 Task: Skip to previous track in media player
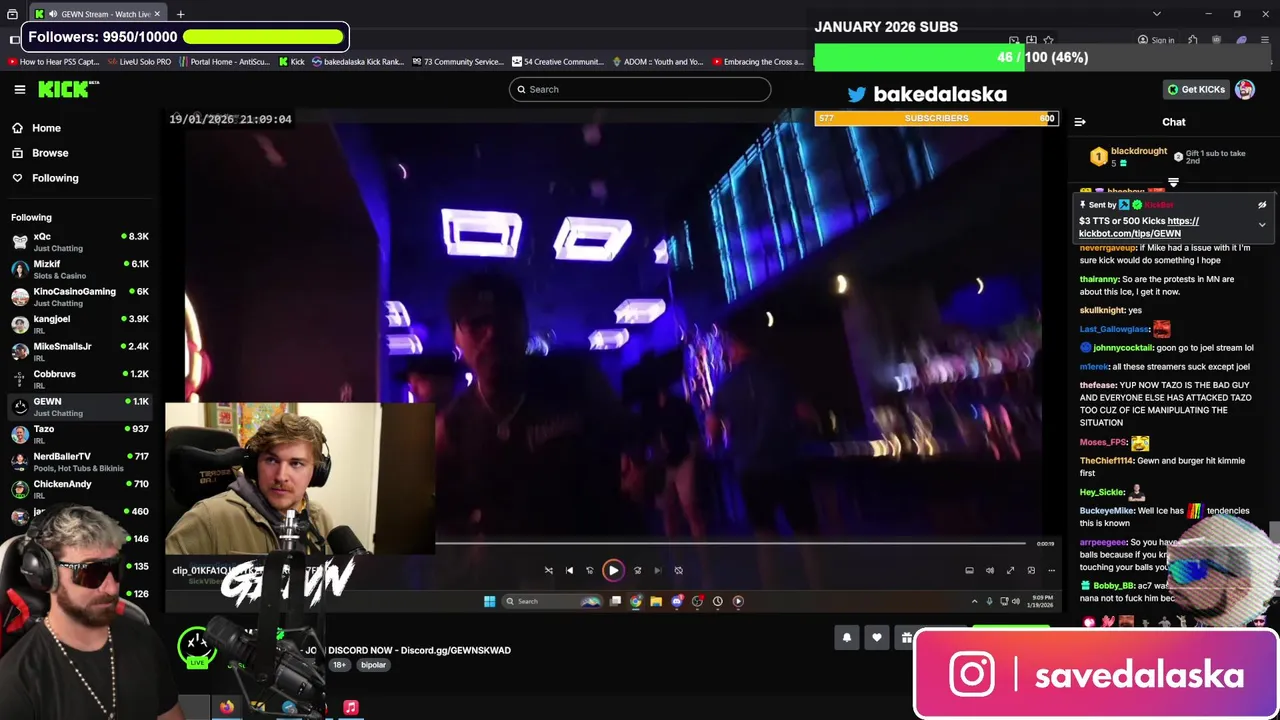(x=569, y=570)
